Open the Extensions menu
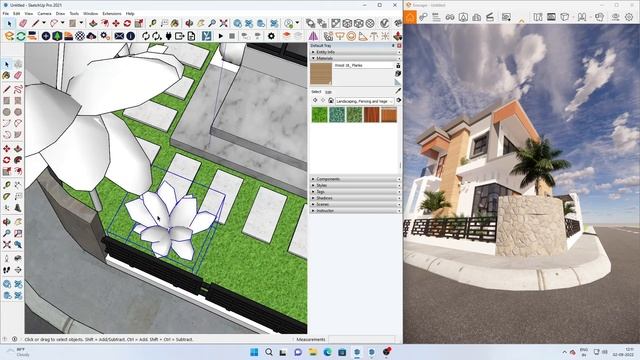 click(x=112, y=13)
